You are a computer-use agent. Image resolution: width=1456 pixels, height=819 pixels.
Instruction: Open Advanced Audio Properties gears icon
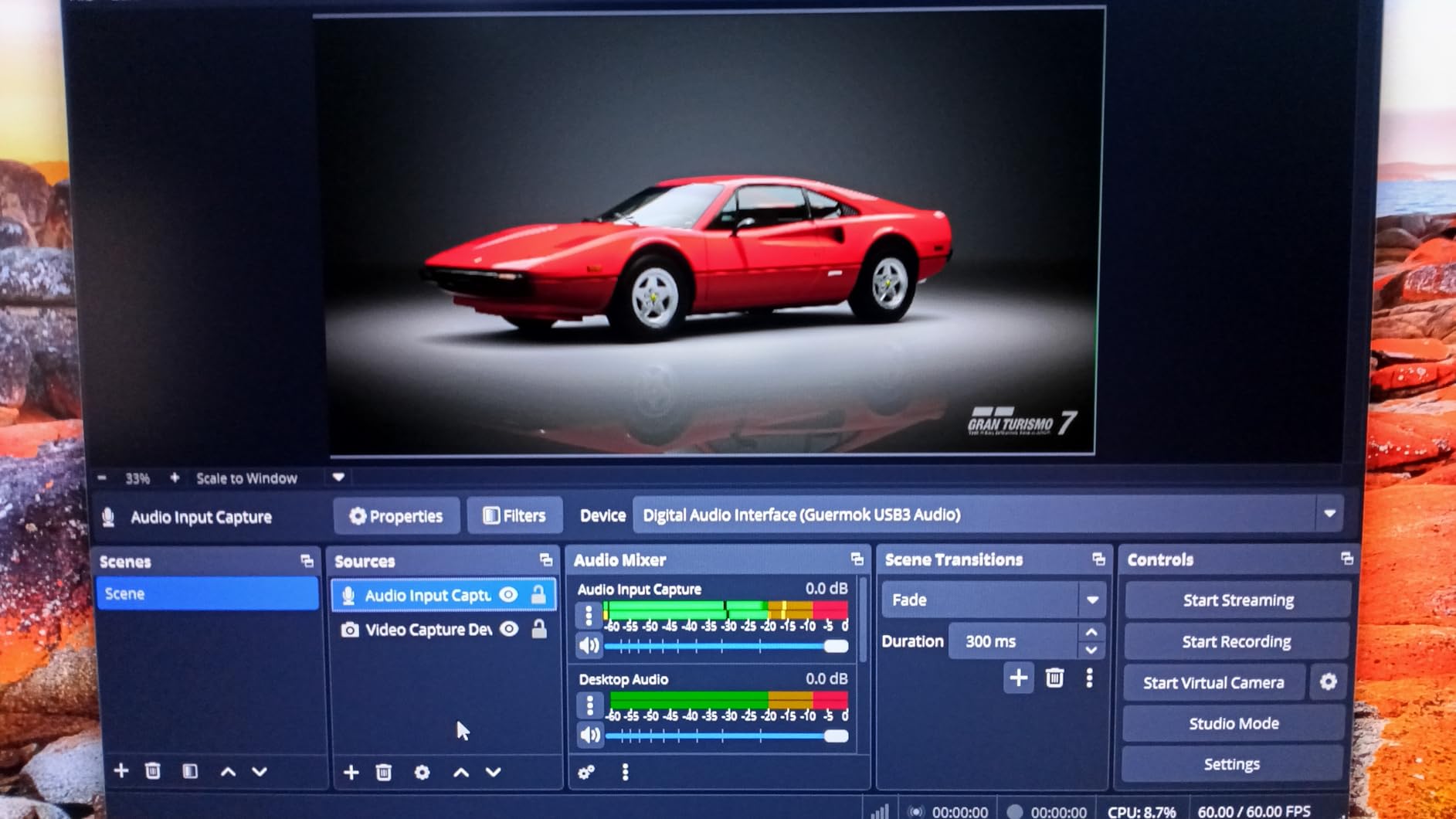(587, 772)
